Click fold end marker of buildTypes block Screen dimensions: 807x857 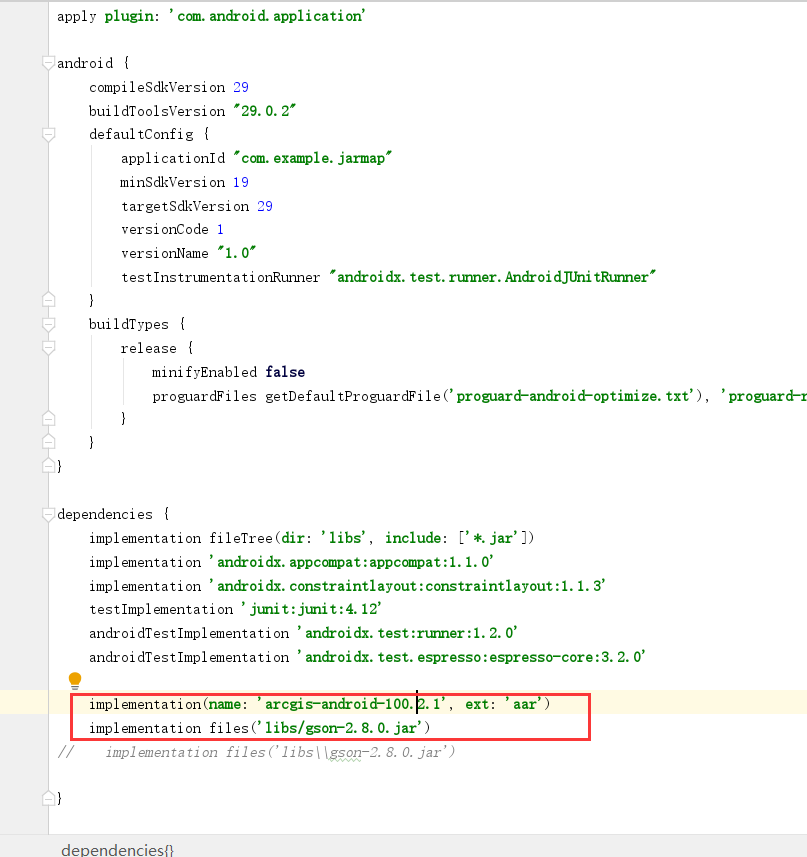tap(49, 442)
